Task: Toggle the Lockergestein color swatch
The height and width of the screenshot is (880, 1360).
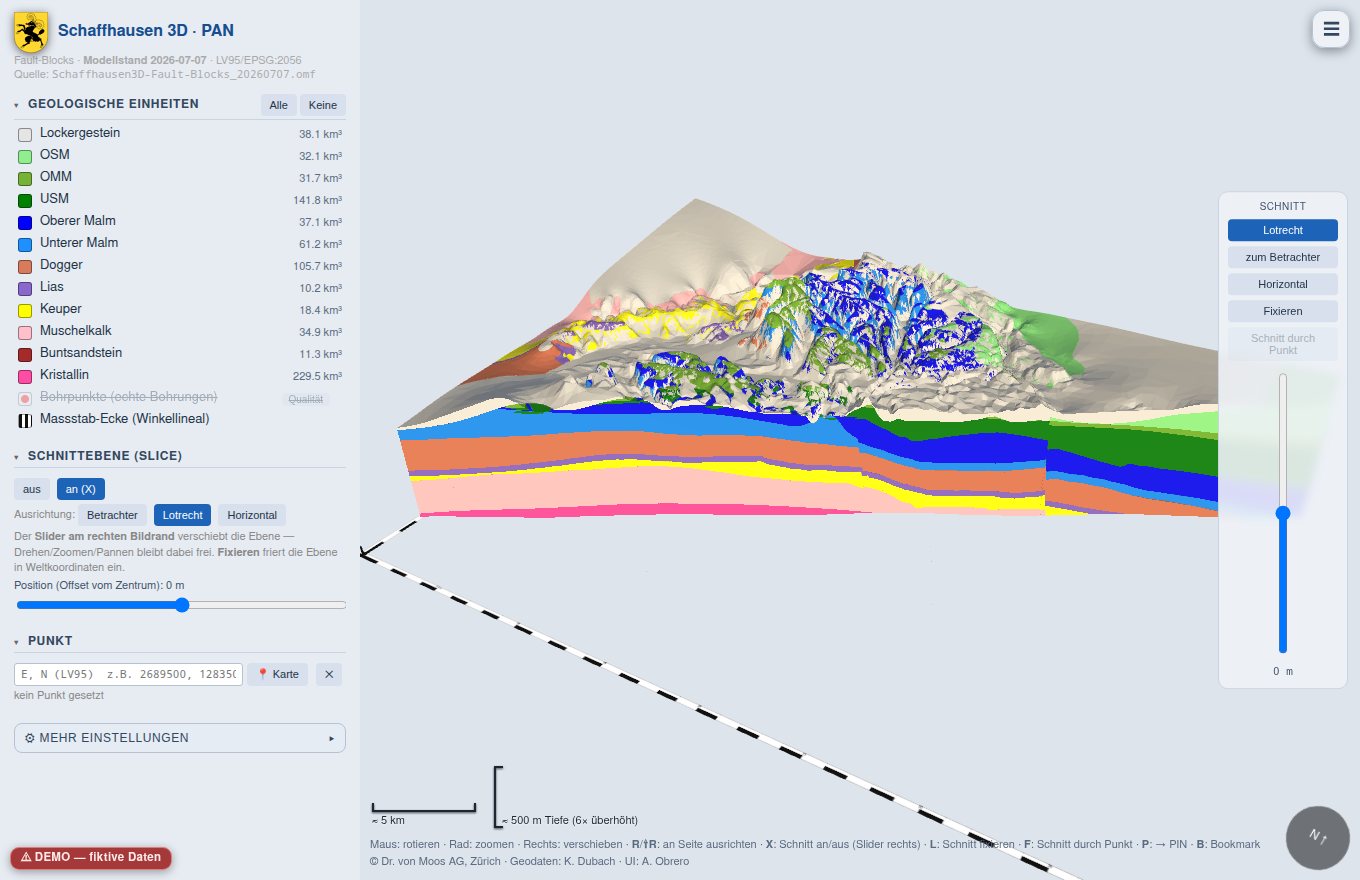Action: [x=25, y=134]
